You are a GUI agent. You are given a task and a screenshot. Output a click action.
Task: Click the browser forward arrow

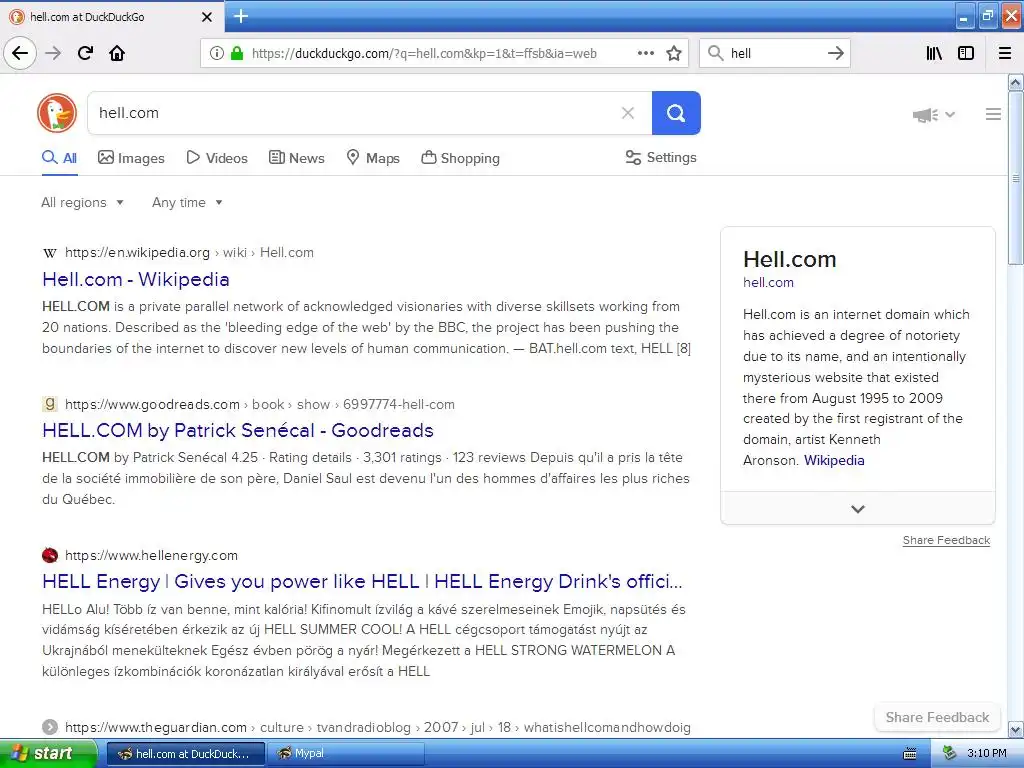(x=54, y=53)
